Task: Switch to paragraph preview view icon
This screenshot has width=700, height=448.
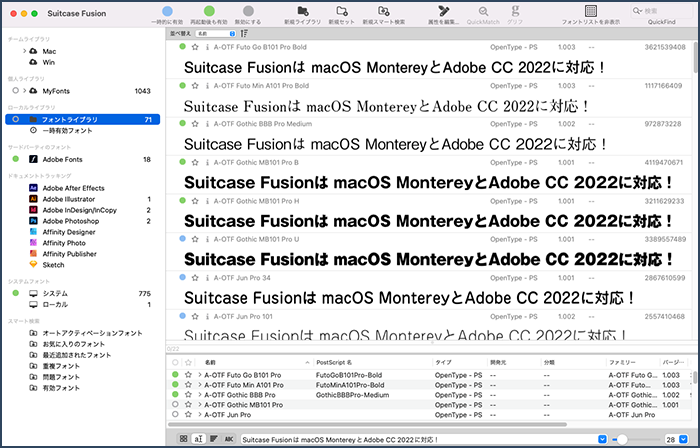Action: (214, 439)
